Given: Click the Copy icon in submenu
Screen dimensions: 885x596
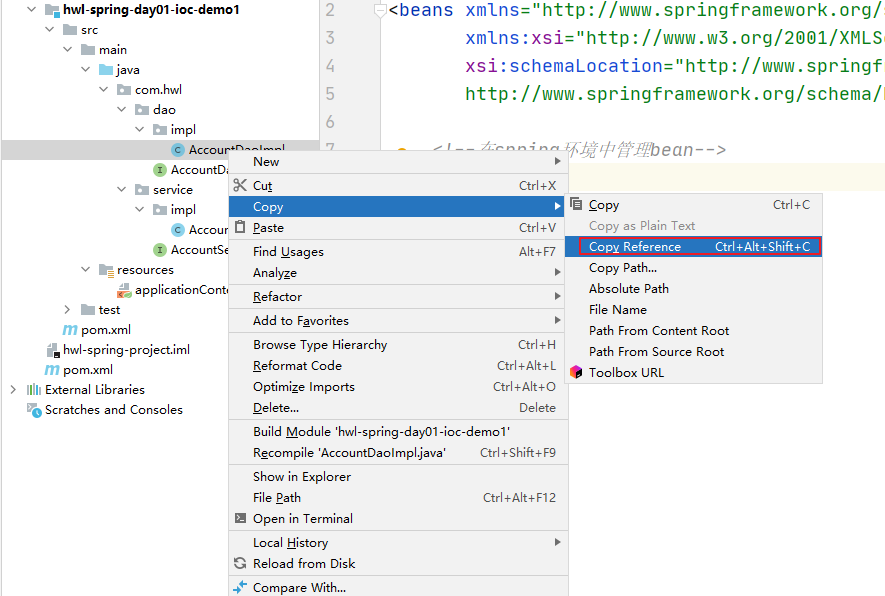Looking at the screenshot, I should [576, 204].
